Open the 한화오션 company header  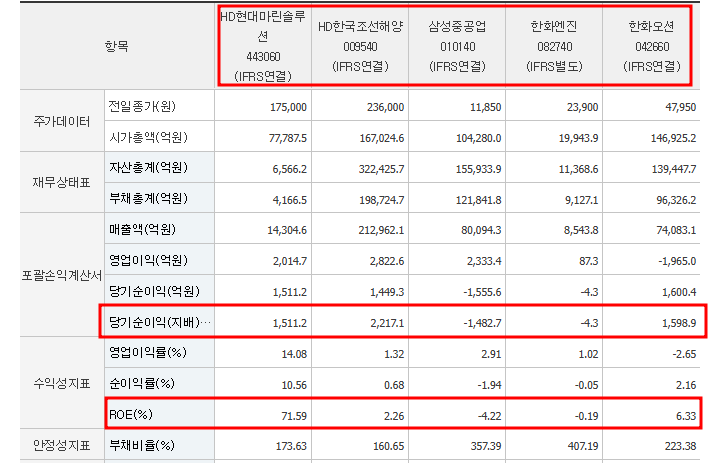coord(652,46)
